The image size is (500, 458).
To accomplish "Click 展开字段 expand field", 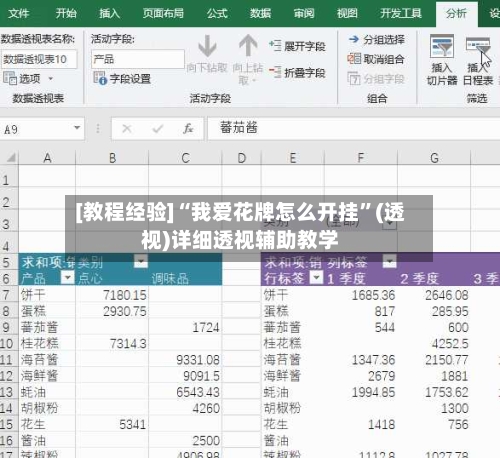I will (x=297, y=46).
